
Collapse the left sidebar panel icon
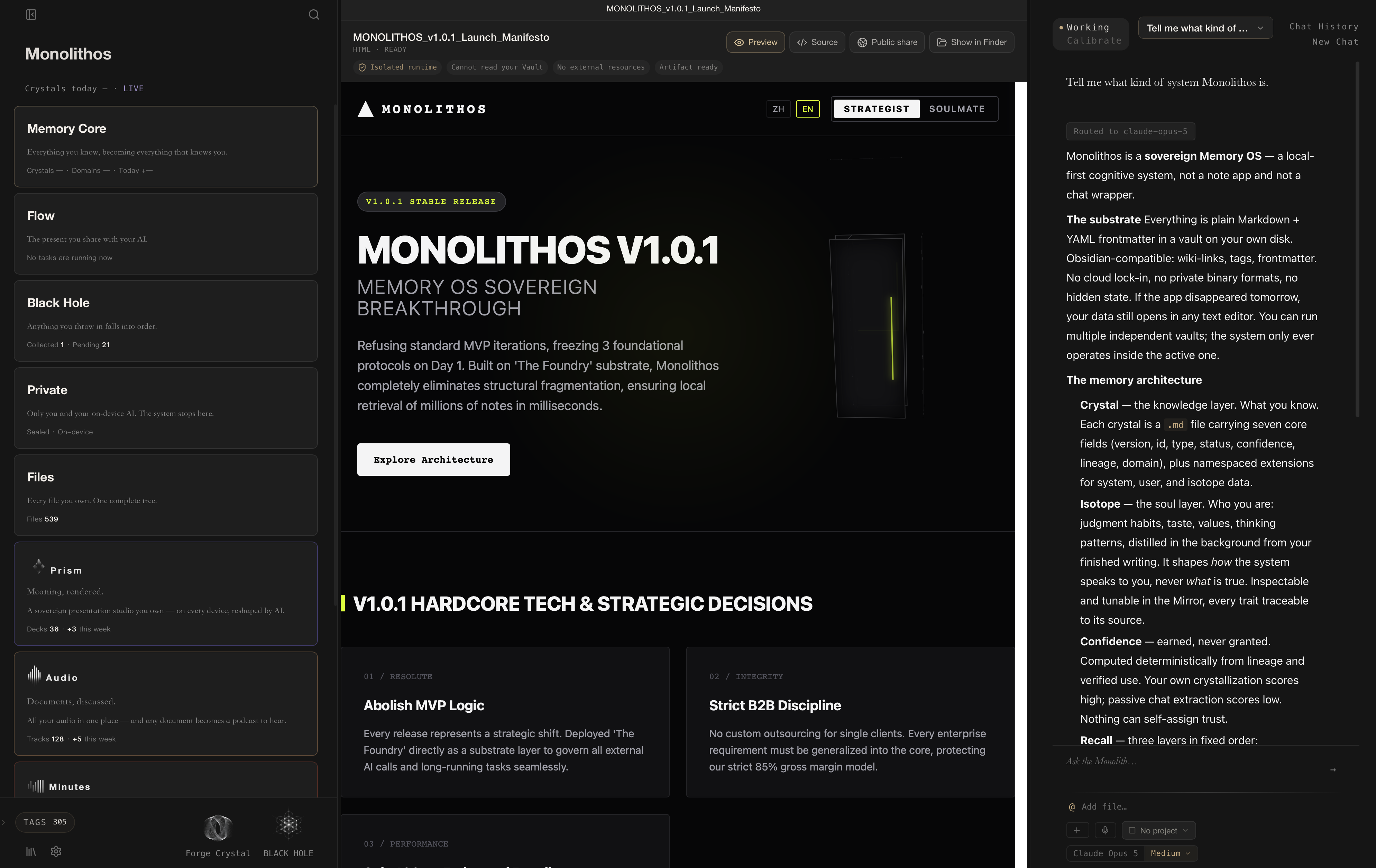(x=31, y=15)
